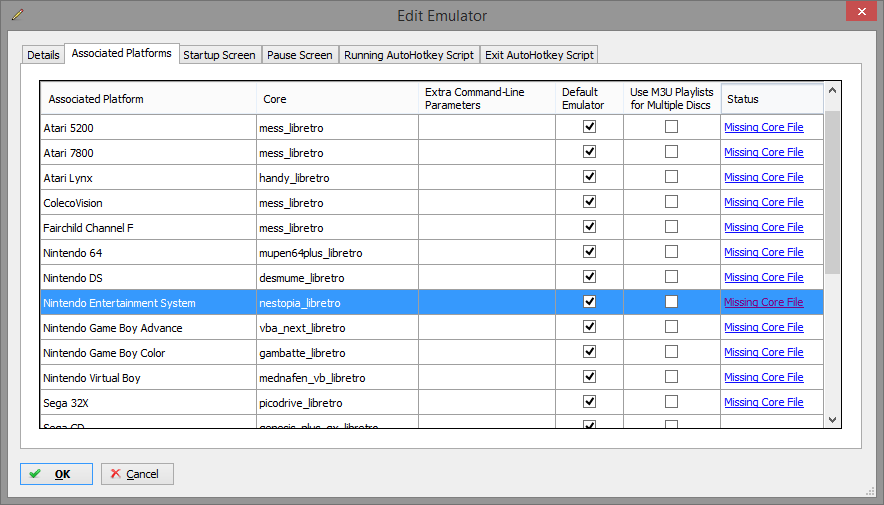Open Missing Core File link for Sega 32X

tap(763, 402)
